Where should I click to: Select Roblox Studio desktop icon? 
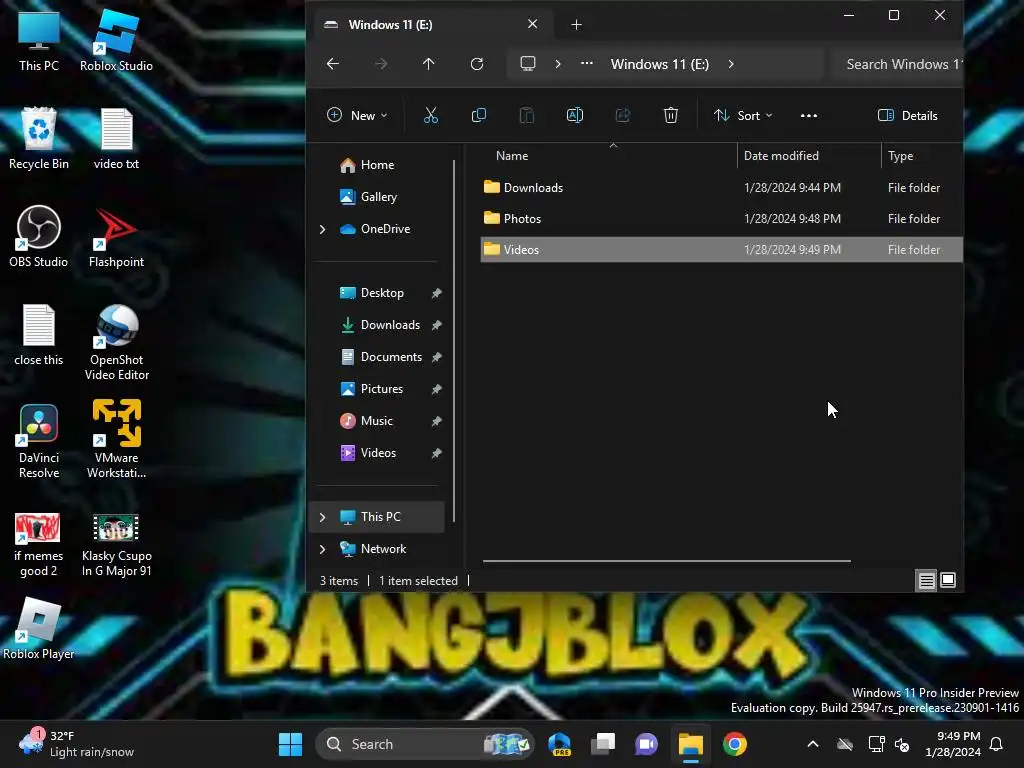(x=116, y=40)
